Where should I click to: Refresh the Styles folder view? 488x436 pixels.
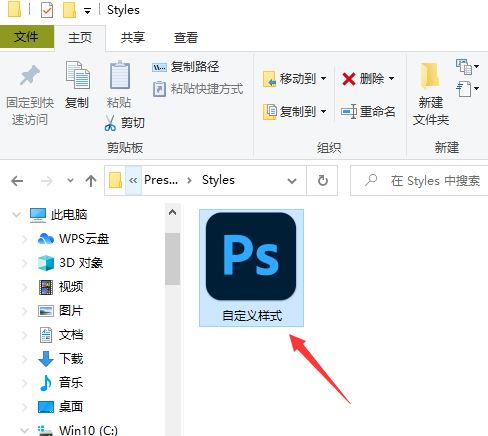[322, 181]
